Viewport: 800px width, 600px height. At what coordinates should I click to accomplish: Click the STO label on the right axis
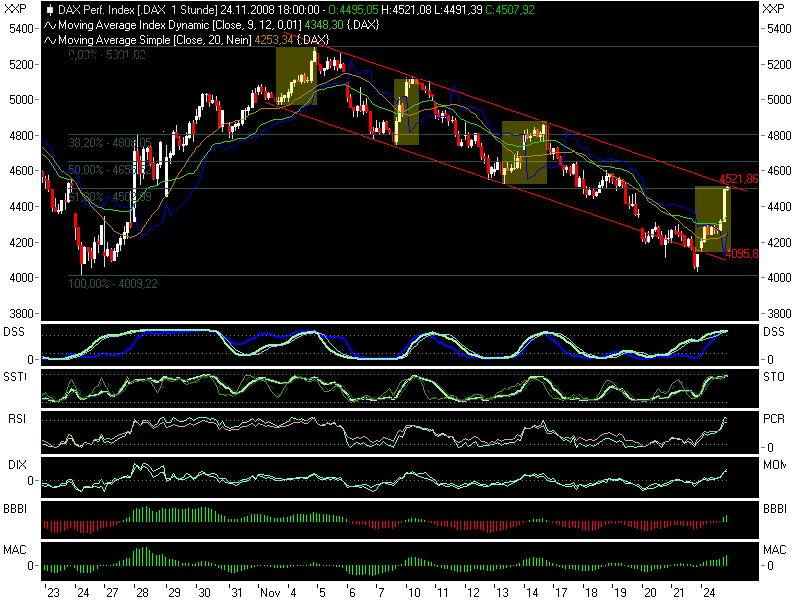[773, 378]
